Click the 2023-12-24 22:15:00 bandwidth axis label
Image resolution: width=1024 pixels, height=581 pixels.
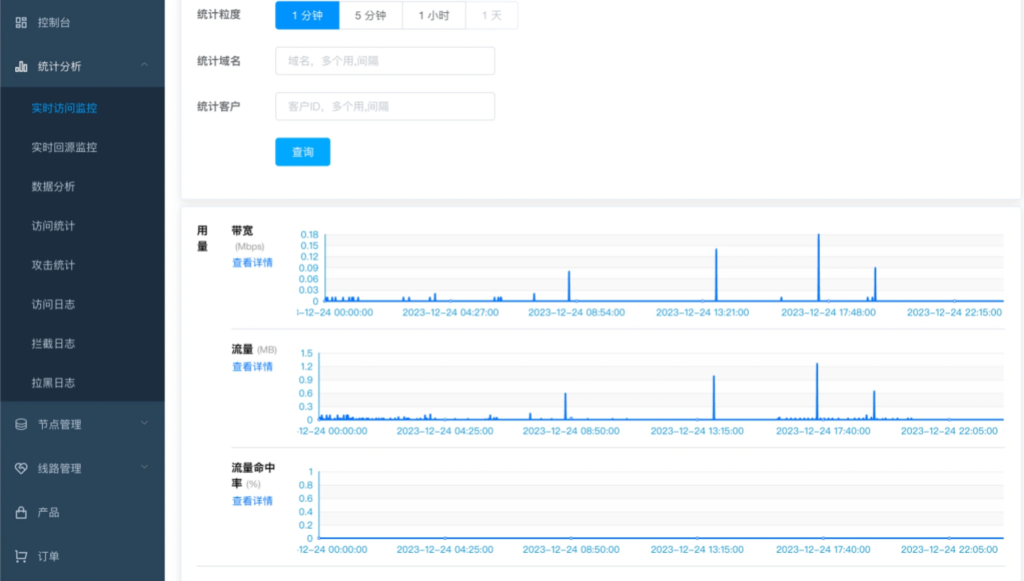[x=954, y=313]
